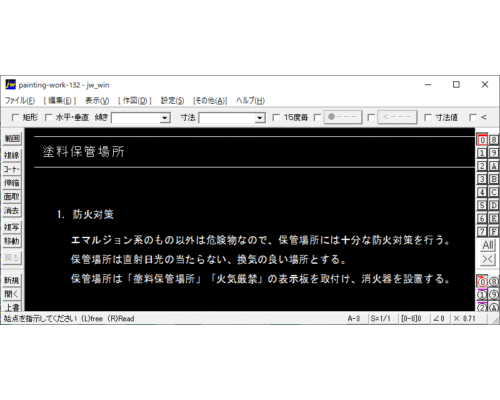
Task: Toggle square layer 5 button
Action: [x=482, y=205]
